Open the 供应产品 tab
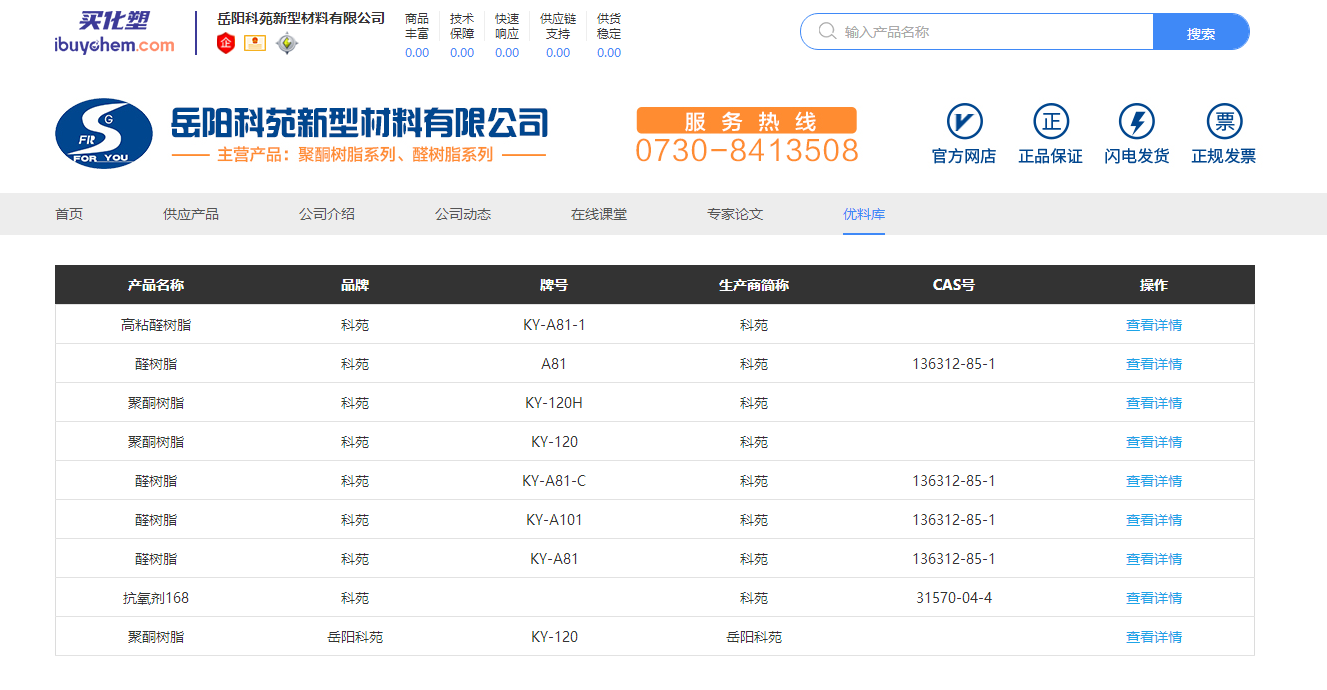The height and width of the screenshot is (690, 1327). pyautogui.click(x=191, y=214)
